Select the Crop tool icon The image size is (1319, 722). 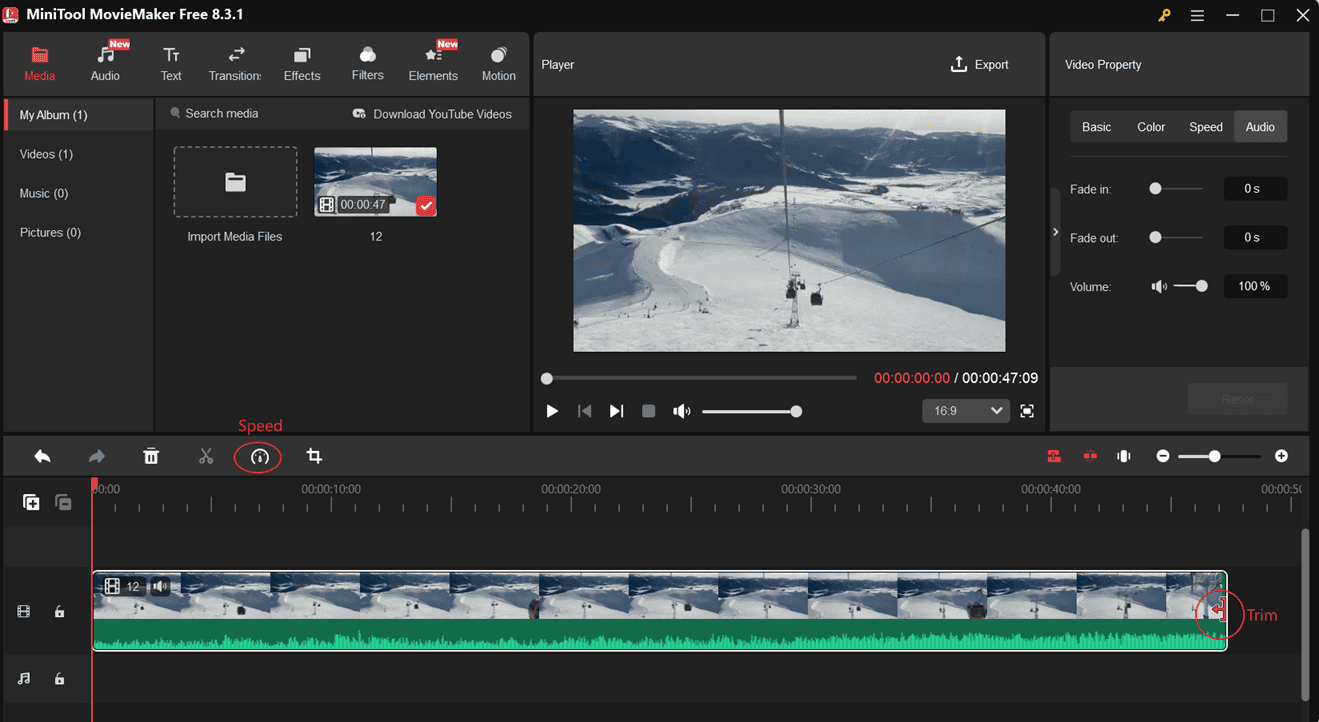[314, 456]
